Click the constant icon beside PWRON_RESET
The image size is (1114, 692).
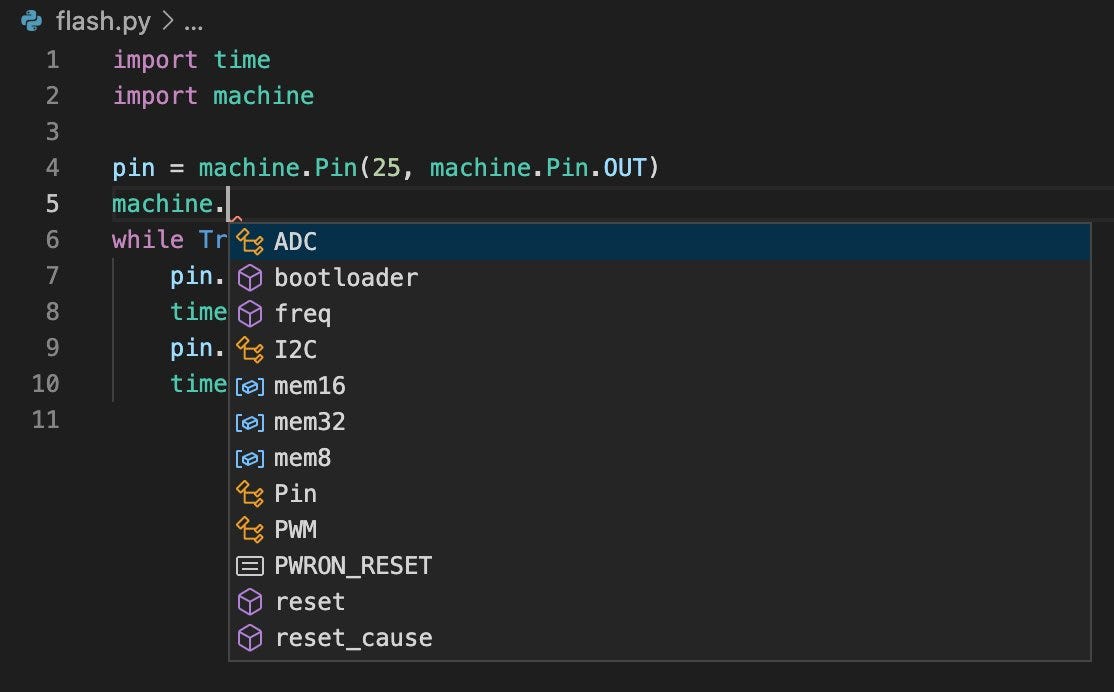tap(248, 566)
